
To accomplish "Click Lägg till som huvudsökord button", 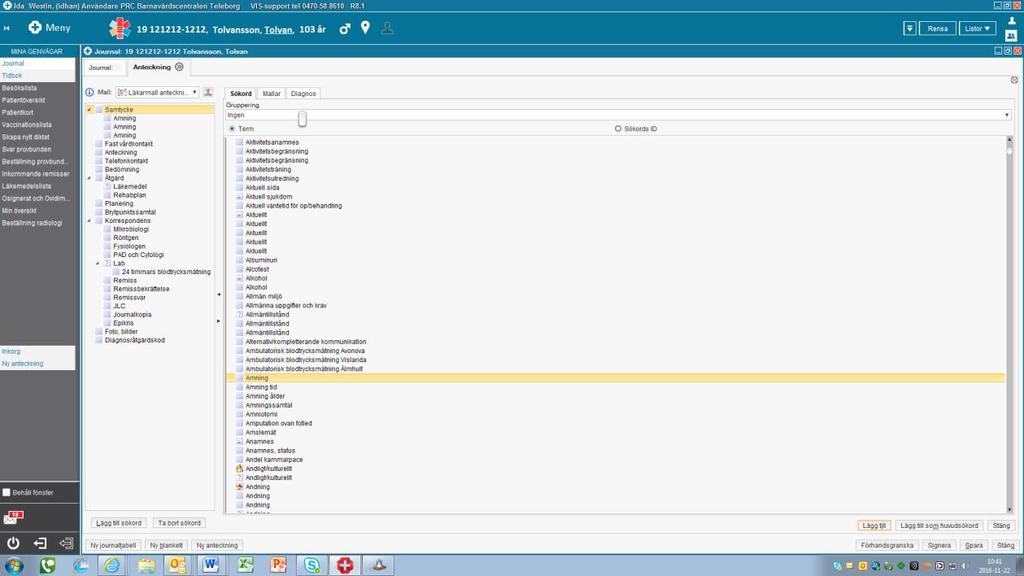I will point(938,526).
